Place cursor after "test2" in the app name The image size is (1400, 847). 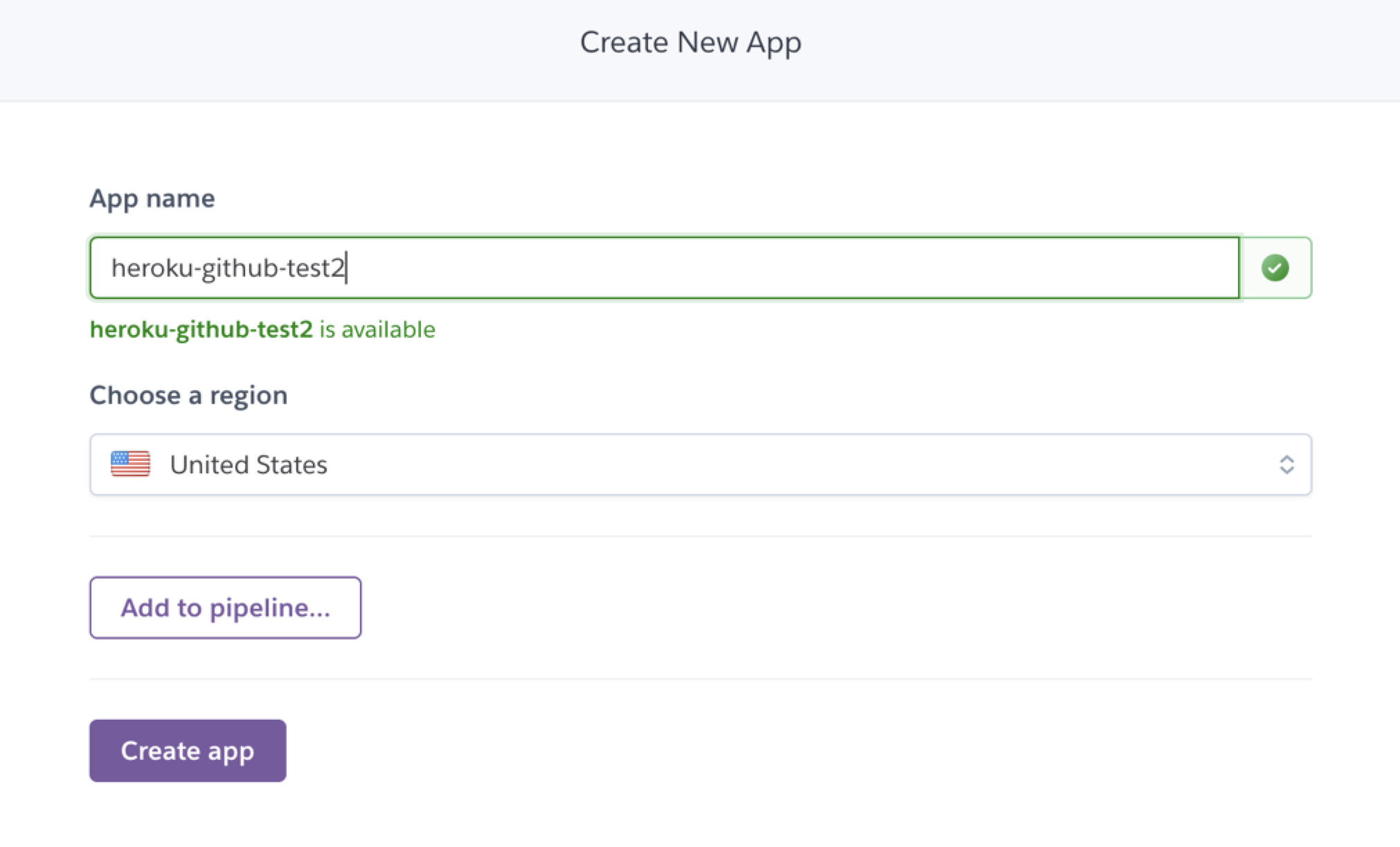coord(345,268)
